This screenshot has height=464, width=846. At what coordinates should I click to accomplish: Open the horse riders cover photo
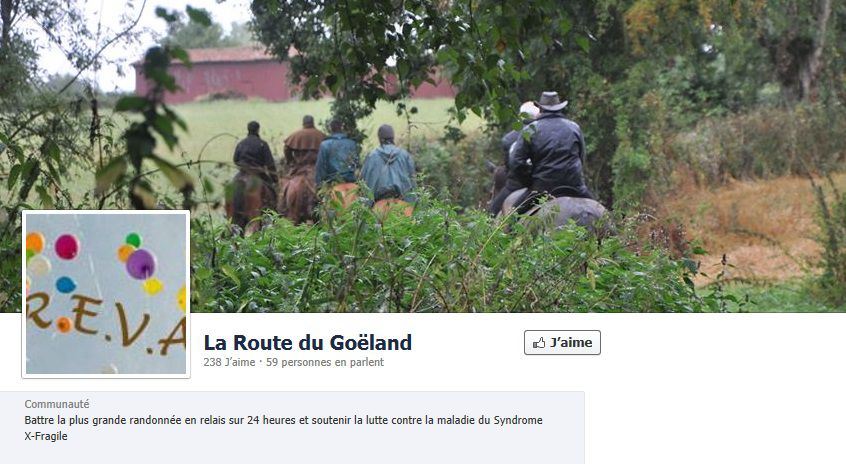pos(423,156)
